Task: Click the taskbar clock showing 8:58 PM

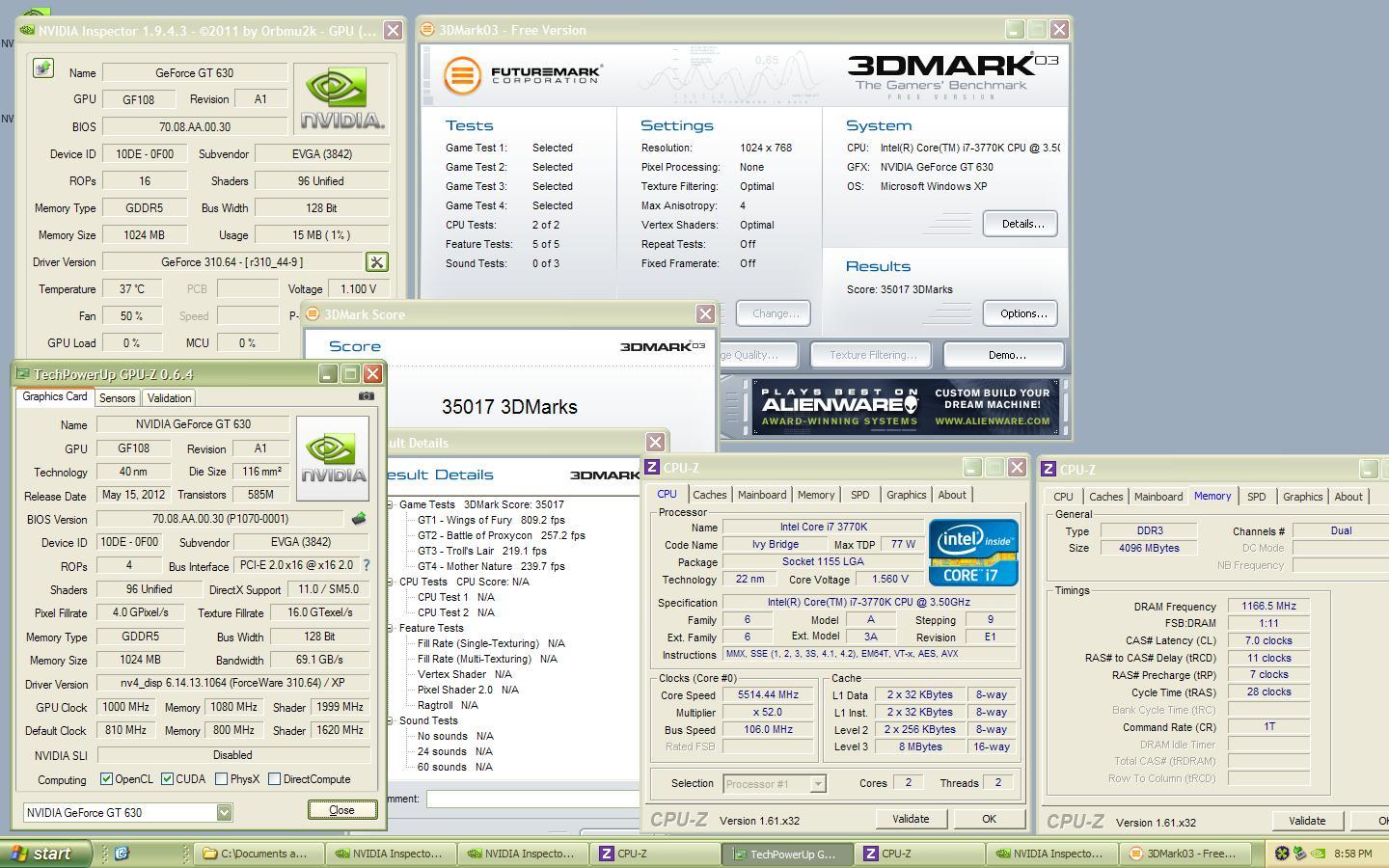Action: point(1352,854)
